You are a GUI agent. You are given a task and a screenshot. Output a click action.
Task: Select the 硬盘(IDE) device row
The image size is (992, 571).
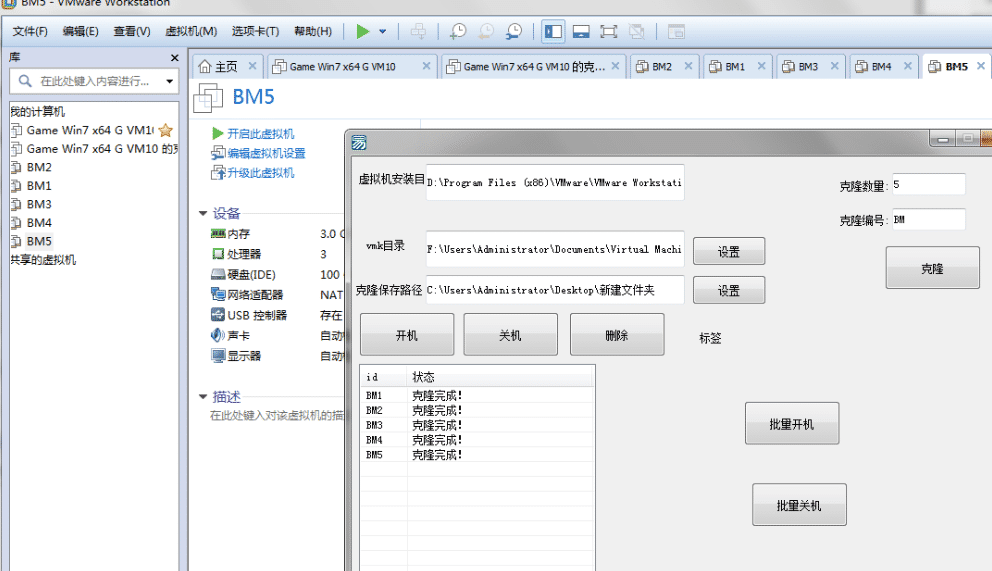276,274
